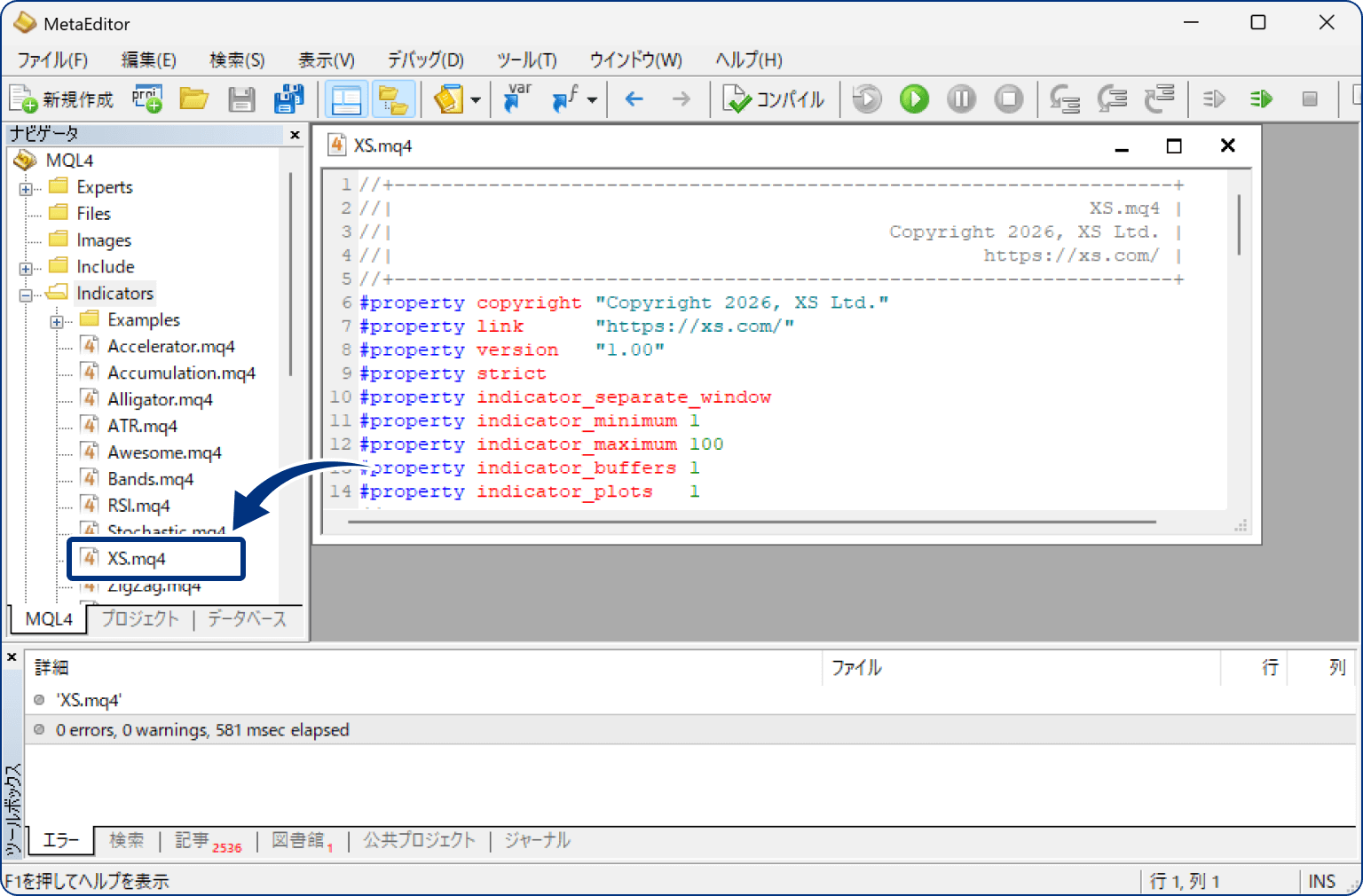Toggle the Toolbox panel toolbar button
This screenshot has width=1363, height=896.
coord(392,99)
